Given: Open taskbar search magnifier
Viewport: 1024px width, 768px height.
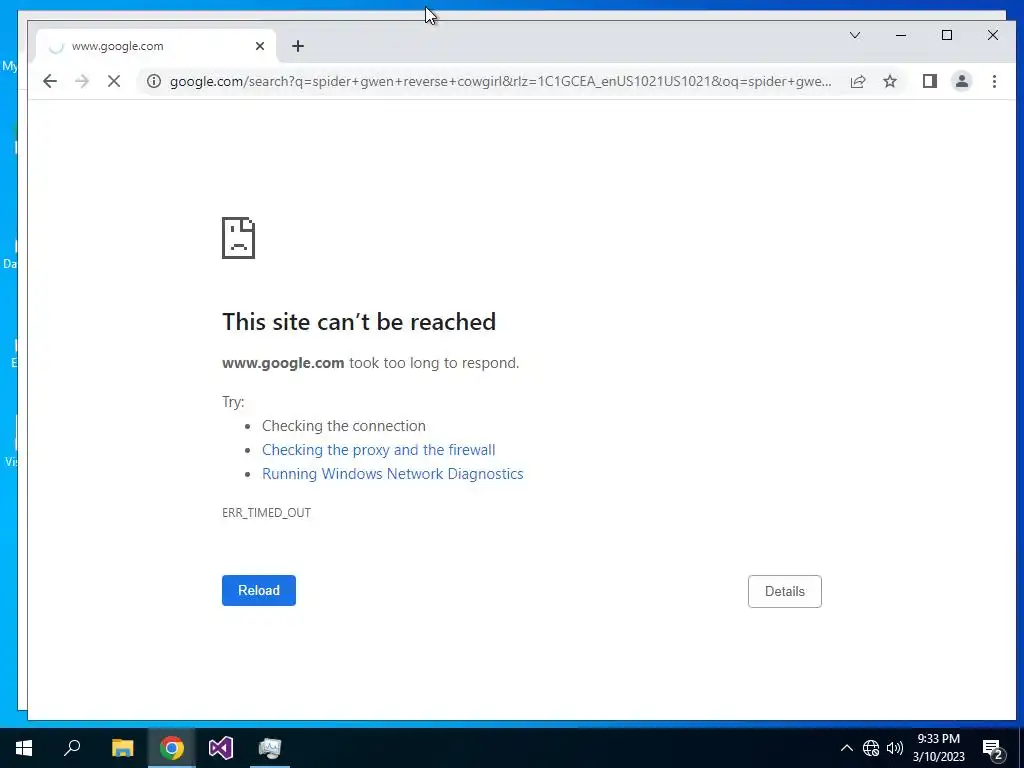Looking at the screenshot, I should (72, 748).
